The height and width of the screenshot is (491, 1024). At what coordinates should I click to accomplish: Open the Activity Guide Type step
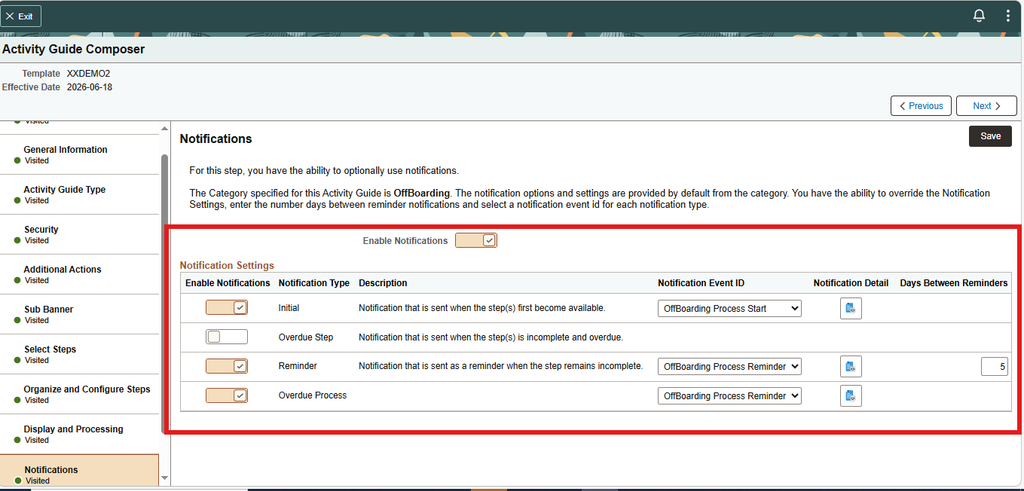[x=79, y=195]
